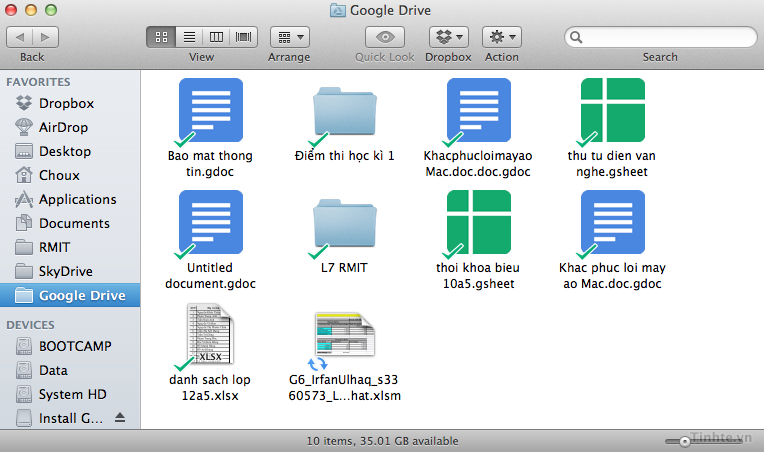Viewport: 764px width, 452px height.
Task: Switch to column view
Action: coord(216,37)
